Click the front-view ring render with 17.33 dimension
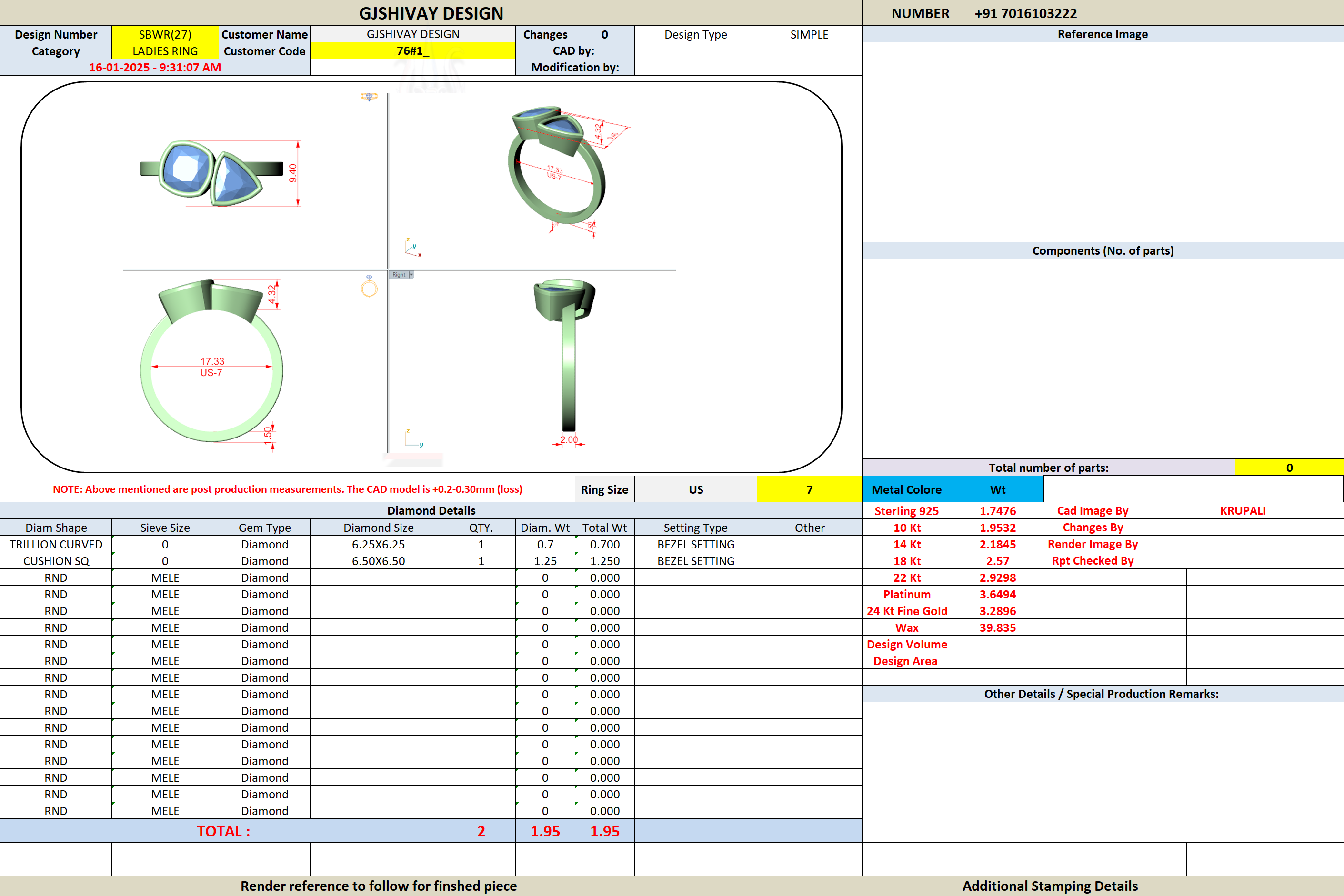Image resolution: width=1344 pixels, height=896 pixels. pyautogui.click(x=211, y=360)
